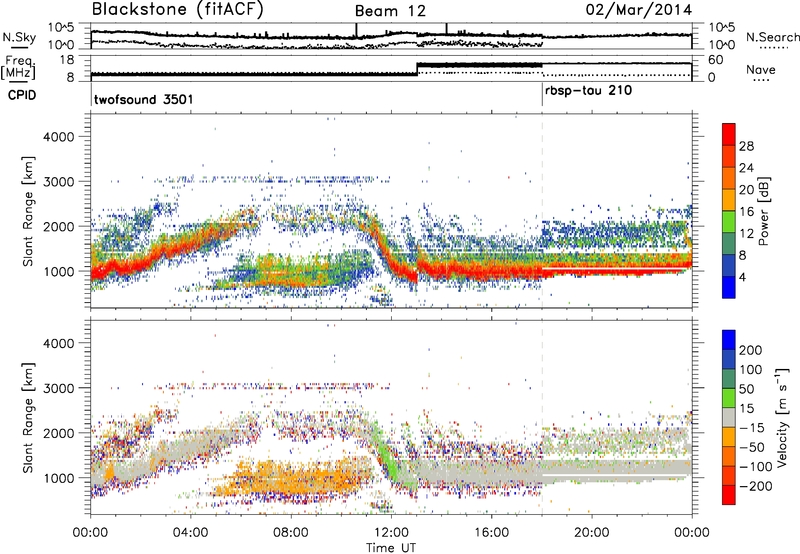800x554 pixels.
Task: Click the '04:00' time axis tick label
Action: 190,533
